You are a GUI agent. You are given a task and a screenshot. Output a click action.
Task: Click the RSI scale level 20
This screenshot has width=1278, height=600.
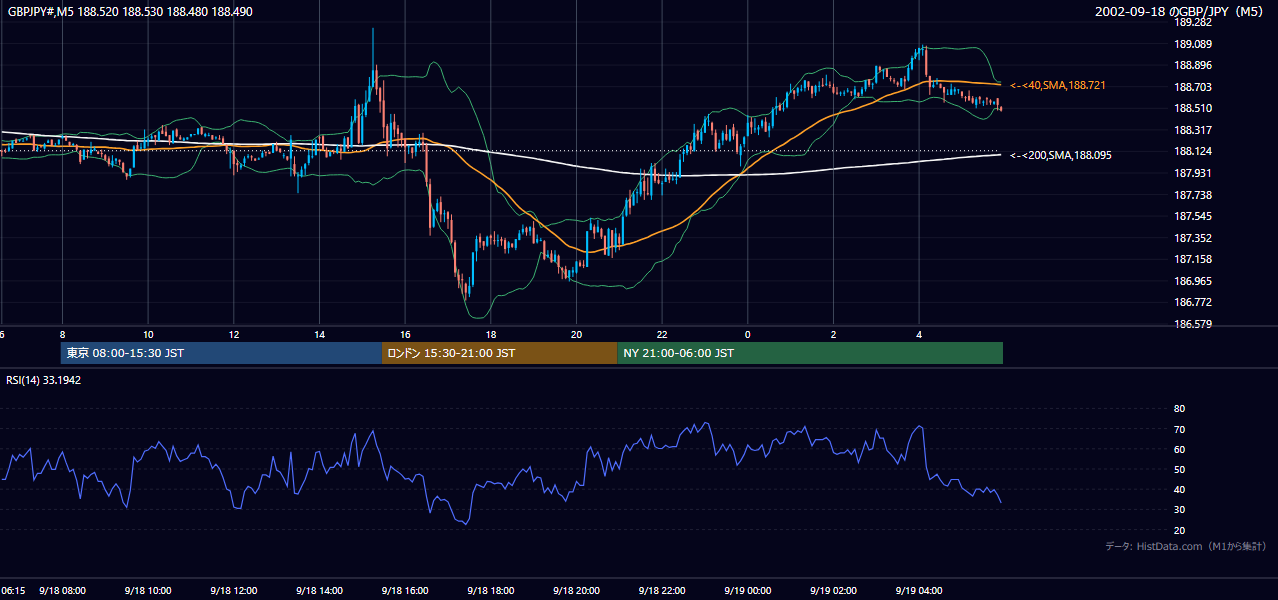click(x=1179, y=531)
